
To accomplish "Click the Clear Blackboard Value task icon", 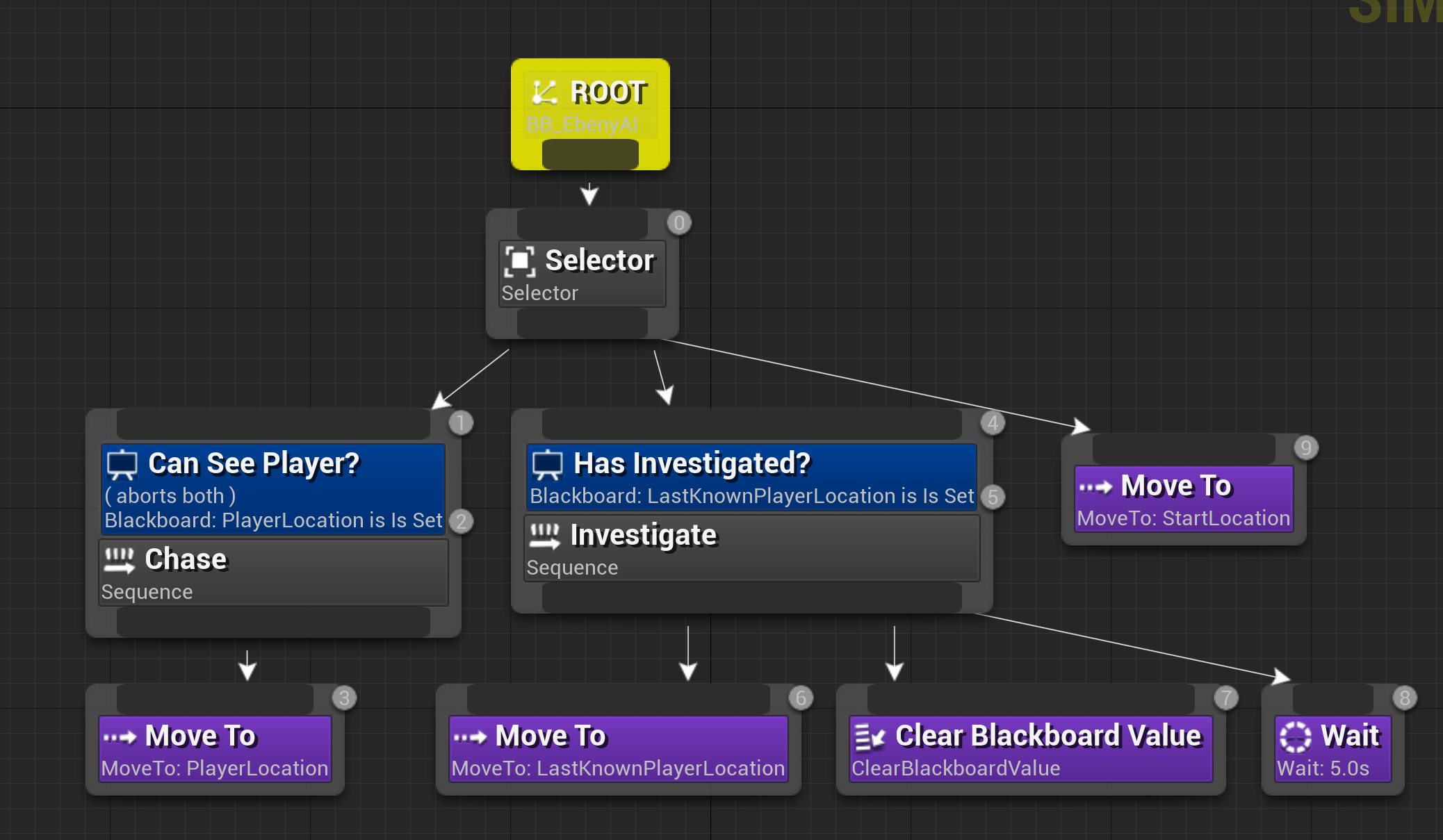I will click(x=869, y=737).
